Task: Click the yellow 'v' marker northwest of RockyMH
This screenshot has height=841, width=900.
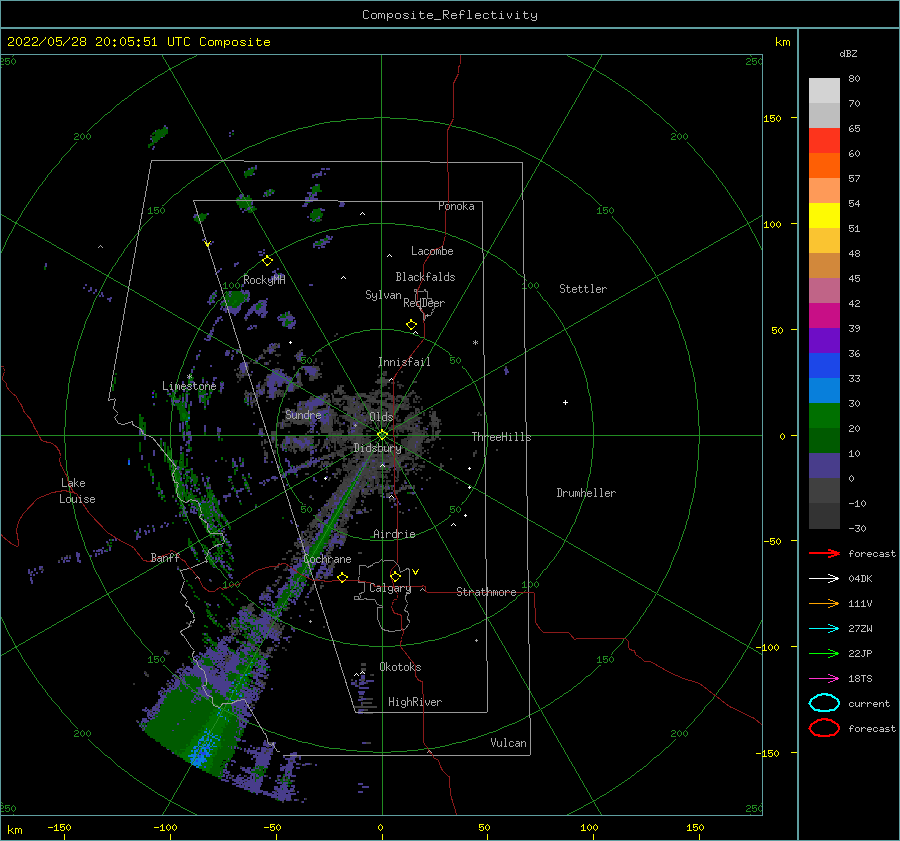Action: [207, 244]
